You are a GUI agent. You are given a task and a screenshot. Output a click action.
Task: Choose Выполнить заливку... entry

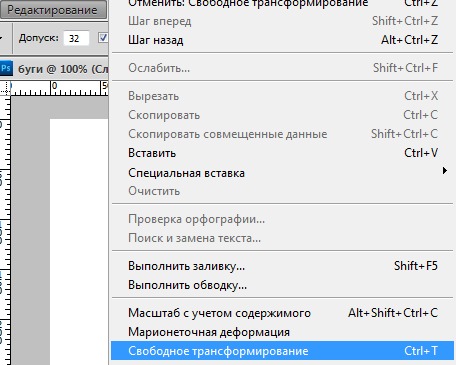[283, 266]
